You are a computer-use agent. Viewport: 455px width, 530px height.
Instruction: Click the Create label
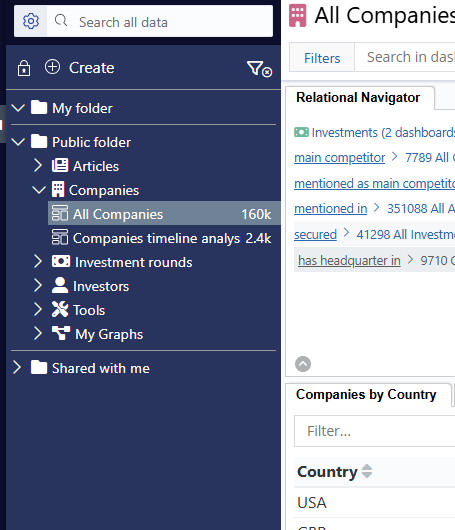[x=92, y=68]
